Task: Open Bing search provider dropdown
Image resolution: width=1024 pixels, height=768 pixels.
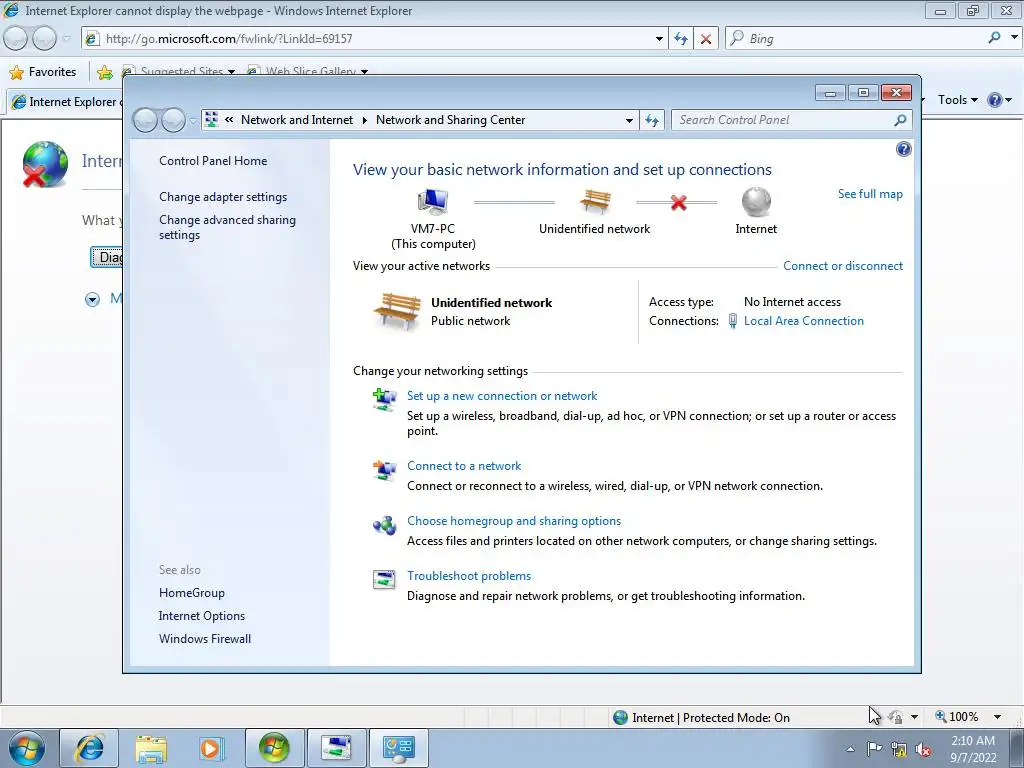Action: point(1014,38)
